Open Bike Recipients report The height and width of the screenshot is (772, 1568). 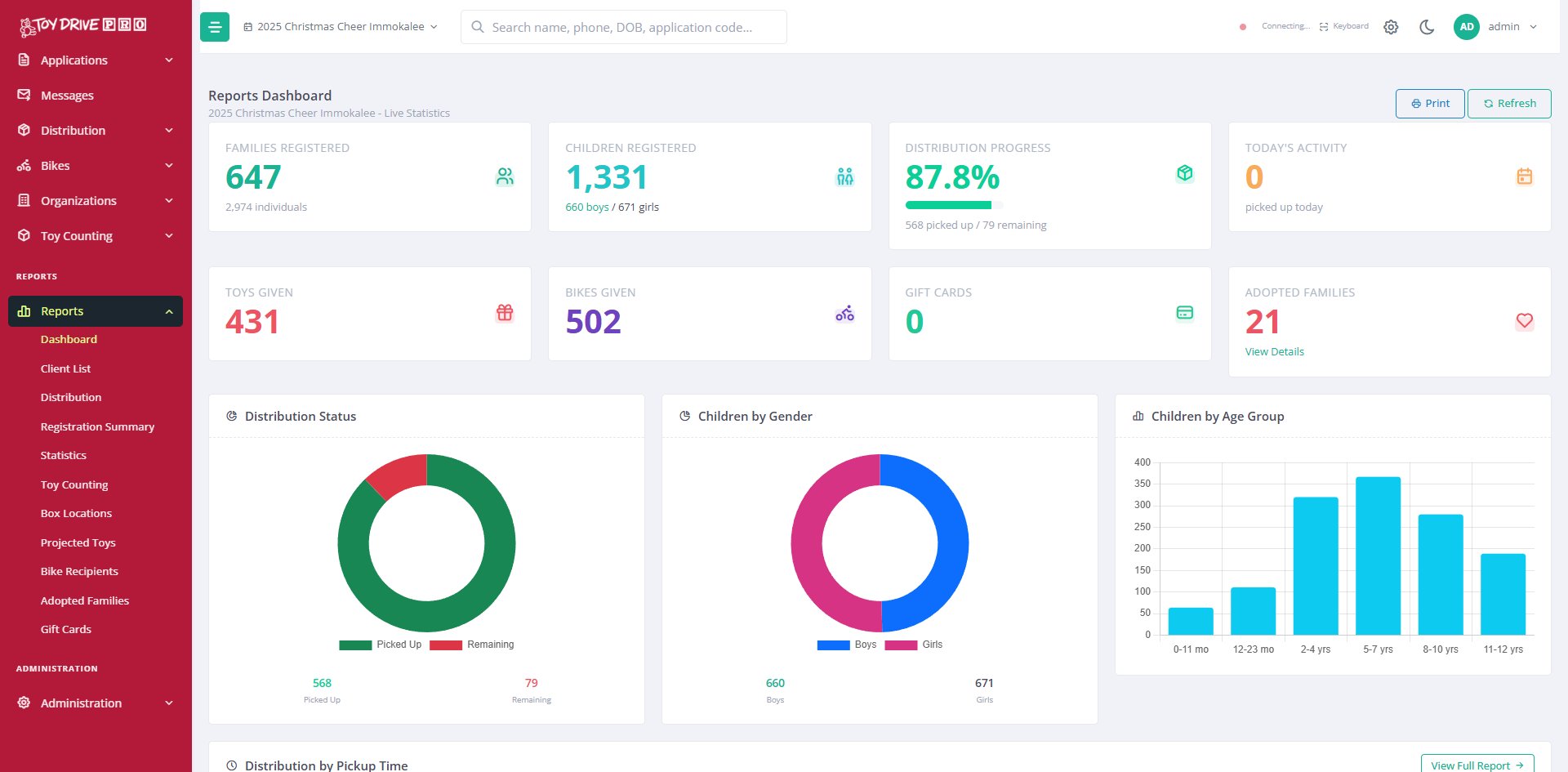[x=79, y=571]
